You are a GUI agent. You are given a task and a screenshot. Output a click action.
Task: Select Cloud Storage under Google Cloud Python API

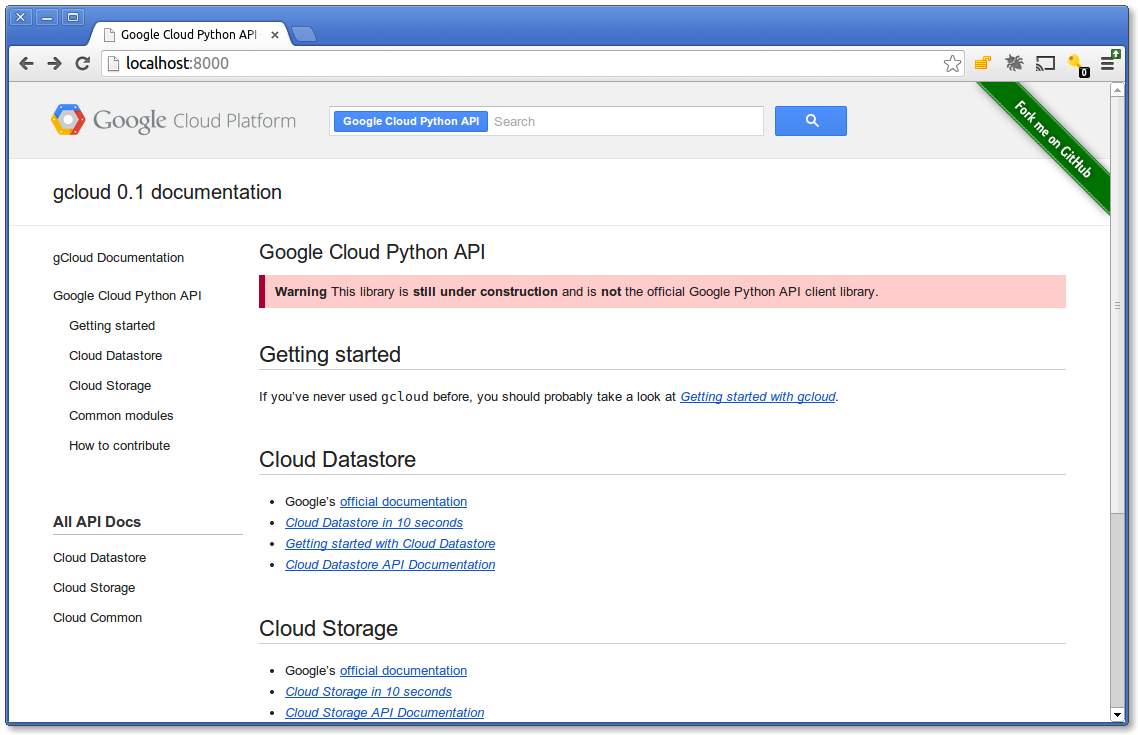[110, 386]
